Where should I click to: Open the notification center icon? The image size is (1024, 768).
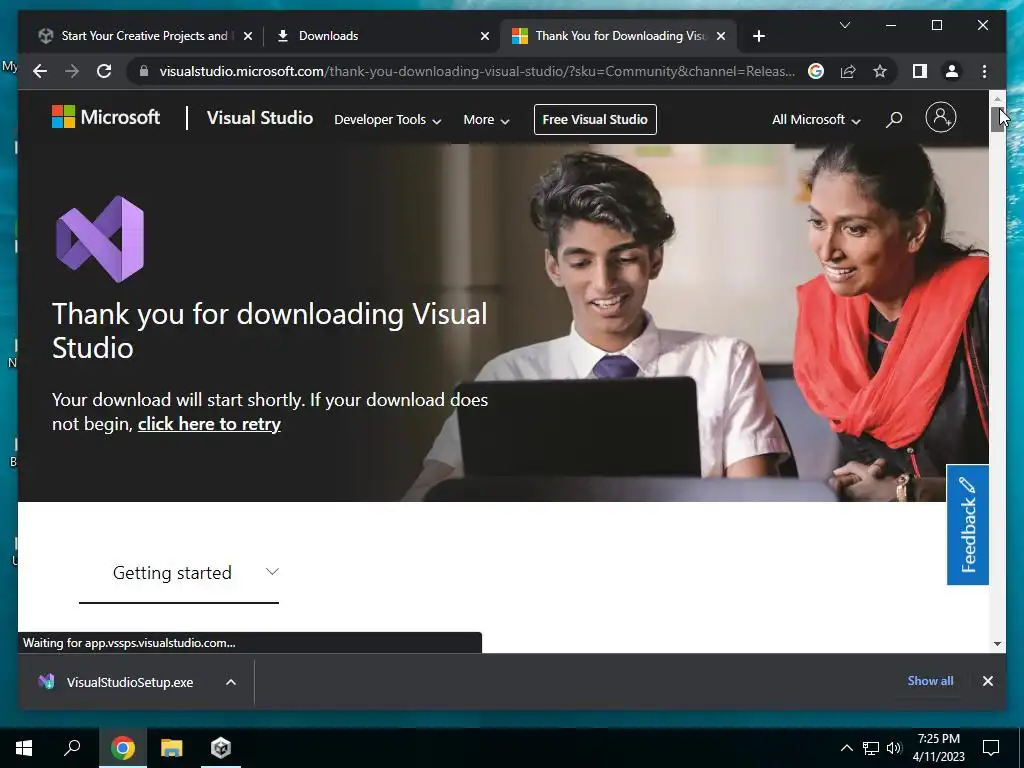[991, 748]
